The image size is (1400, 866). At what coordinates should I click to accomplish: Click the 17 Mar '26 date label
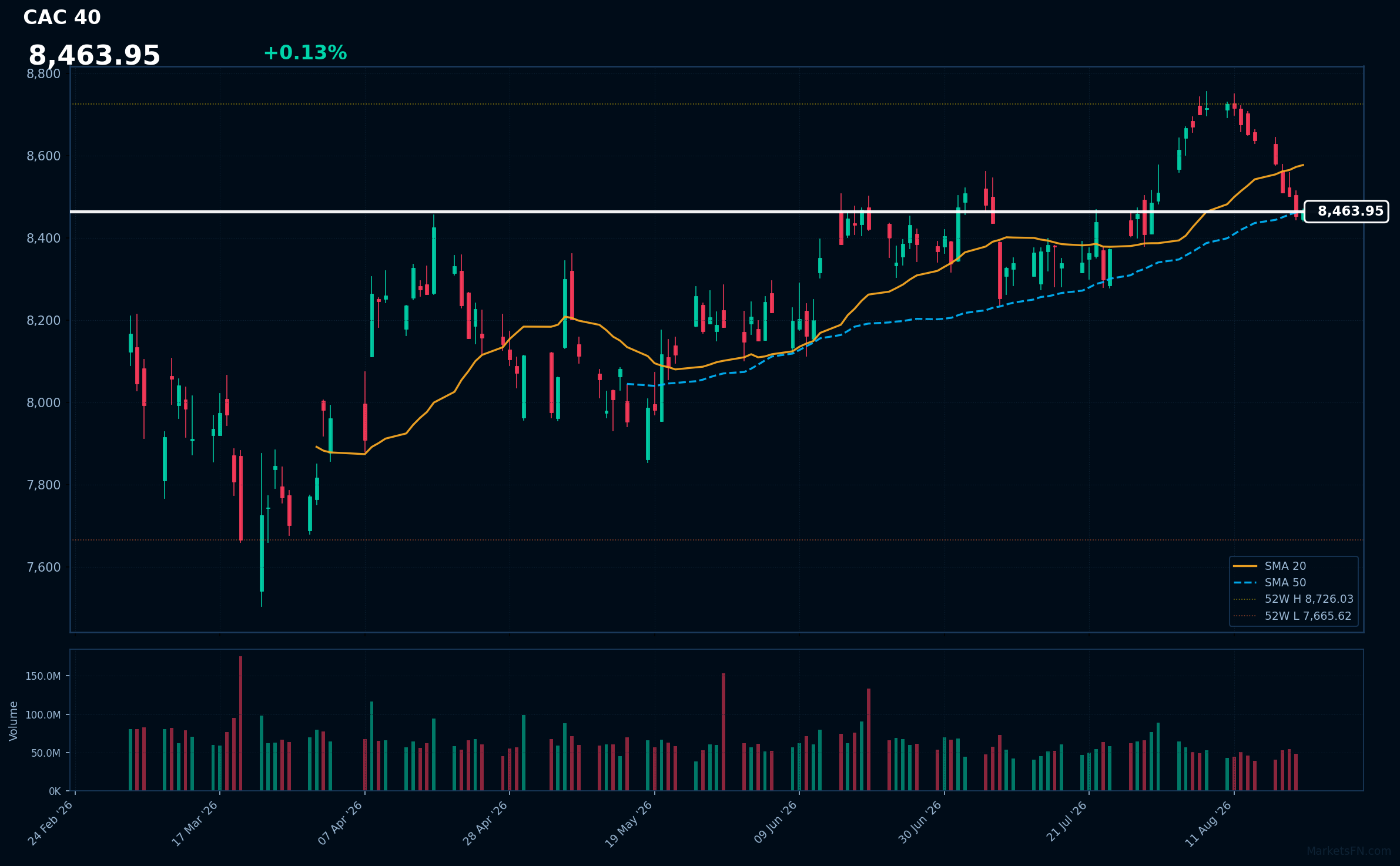[195, 823]
